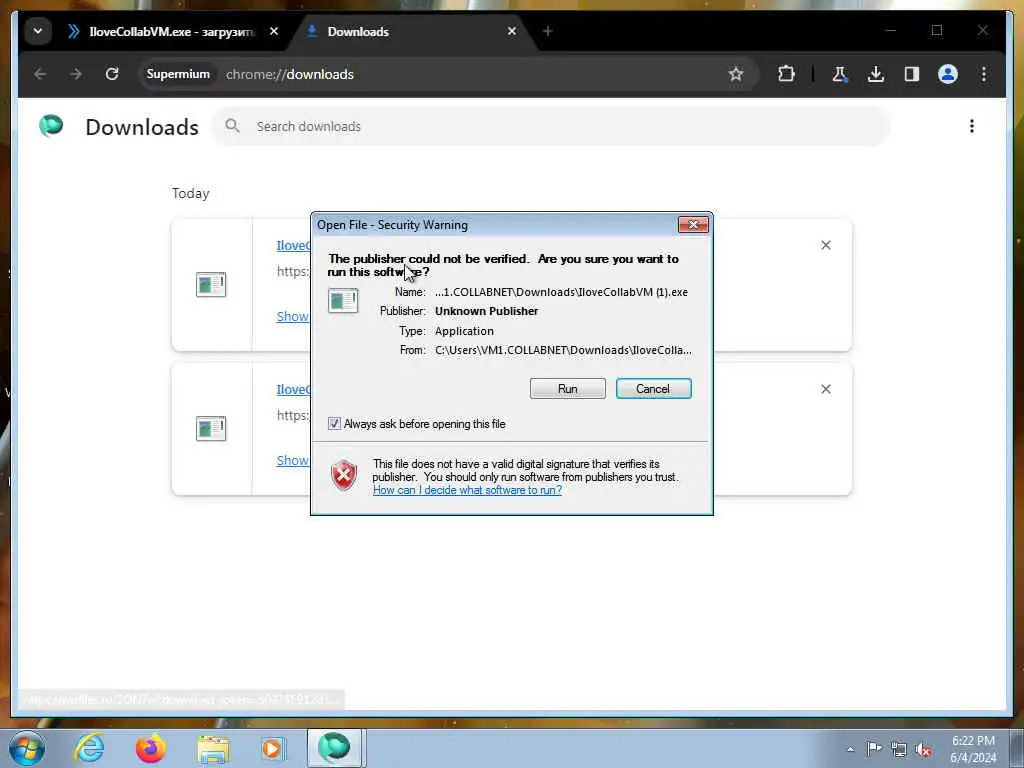Toggle the side panel icon
Screen dimensions: 1024x768
click(912, 74)
